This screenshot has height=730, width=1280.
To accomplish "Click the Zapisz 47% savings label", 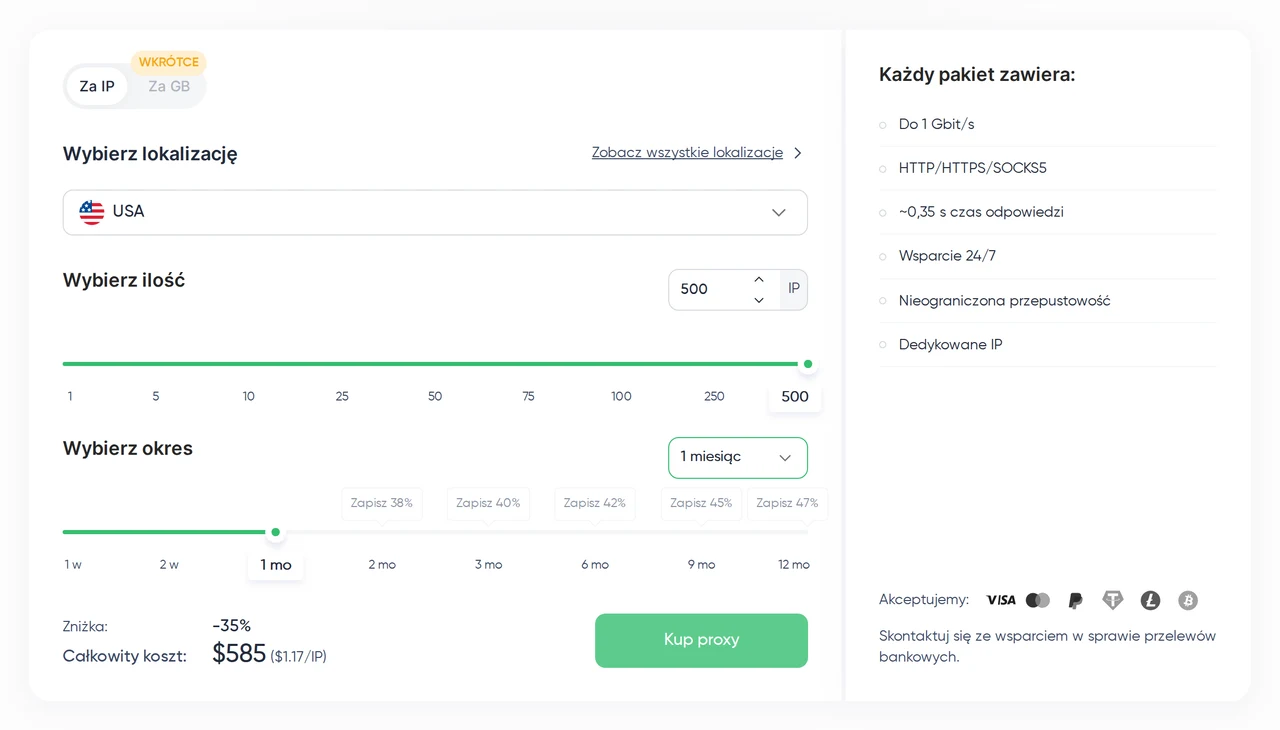I will pos(787,503).
